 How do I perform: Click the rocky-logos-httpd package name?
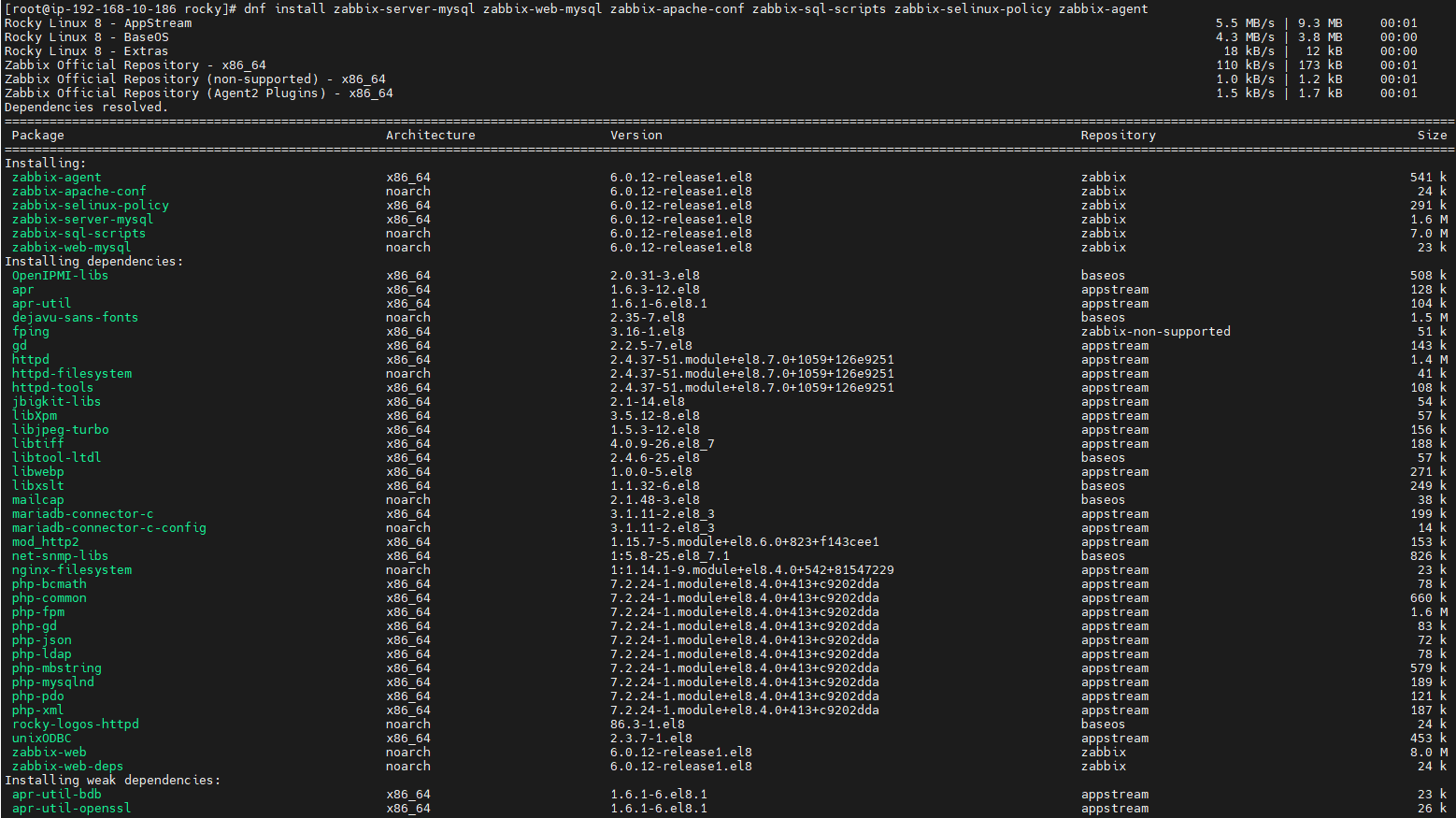coord(75,724)
